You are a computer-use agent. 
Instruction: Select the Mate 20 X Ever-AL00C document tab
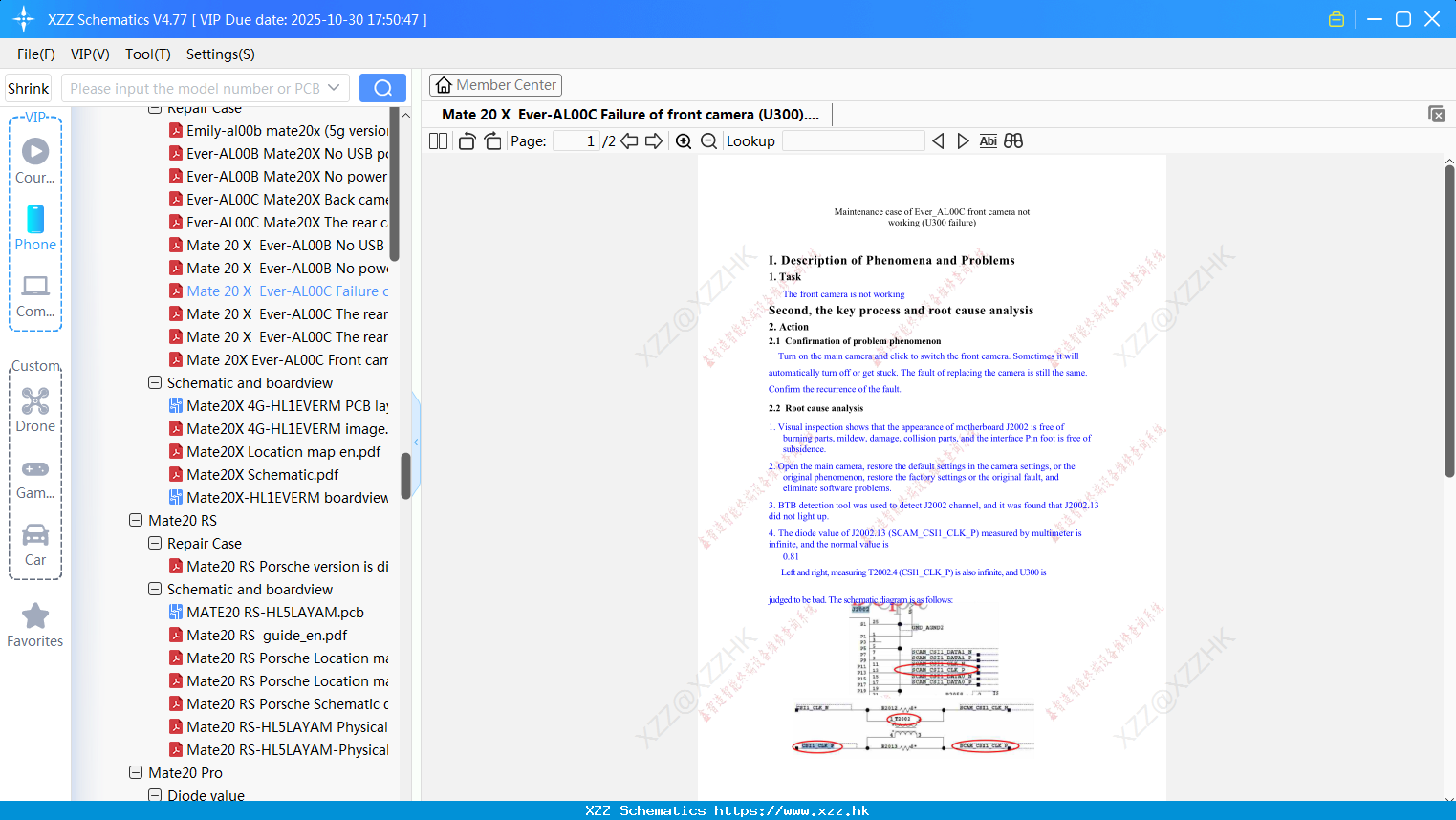pyautogui.click(x=631, y=115)
